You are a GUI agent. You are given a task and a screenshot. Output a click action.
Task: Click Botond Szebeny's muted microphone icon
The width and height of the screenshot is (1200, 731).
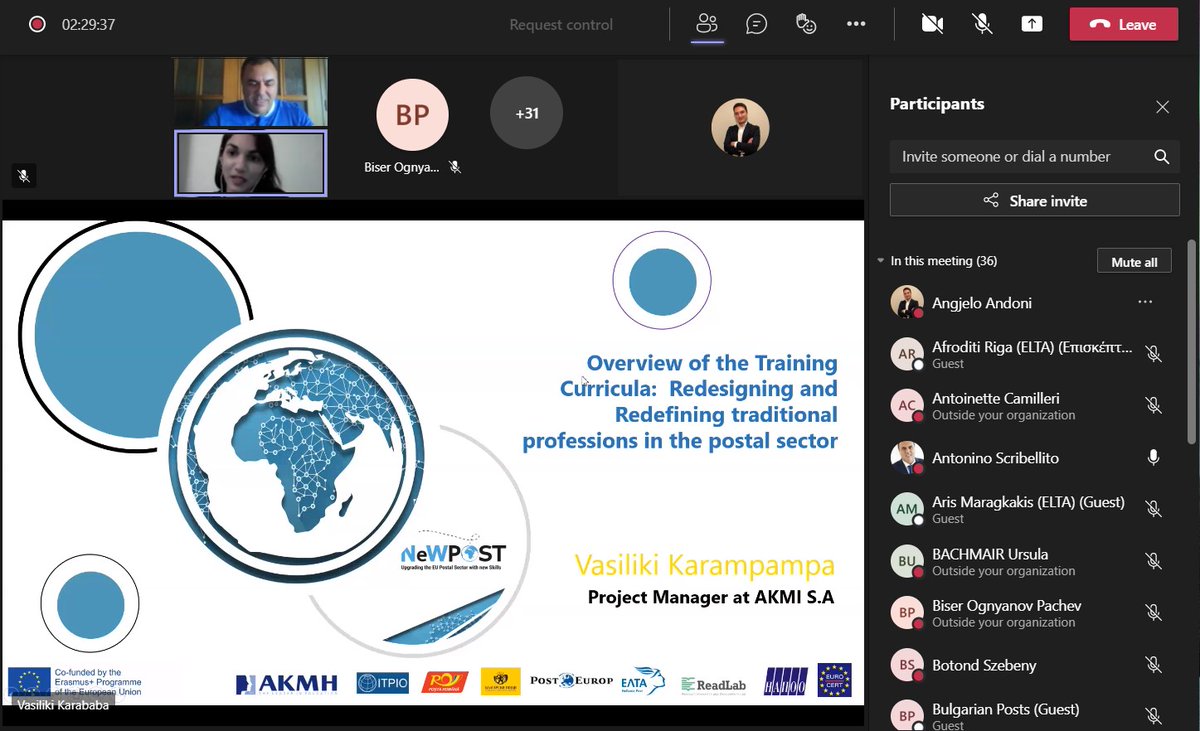(x=1153, y=664)
